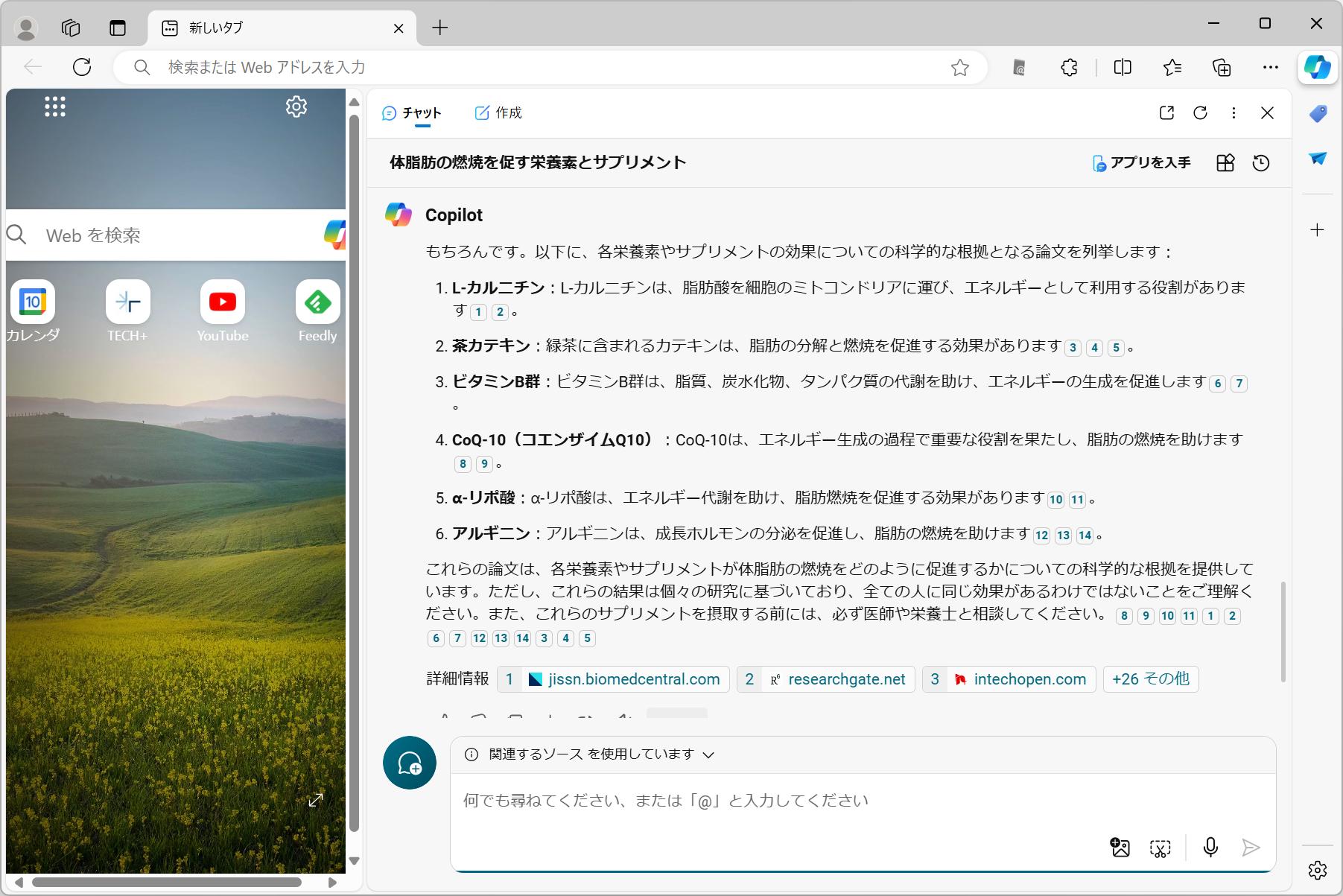Click the browser profile avatar icon
Viewport: 1343px width, 896px height.
tap(27, 28)
